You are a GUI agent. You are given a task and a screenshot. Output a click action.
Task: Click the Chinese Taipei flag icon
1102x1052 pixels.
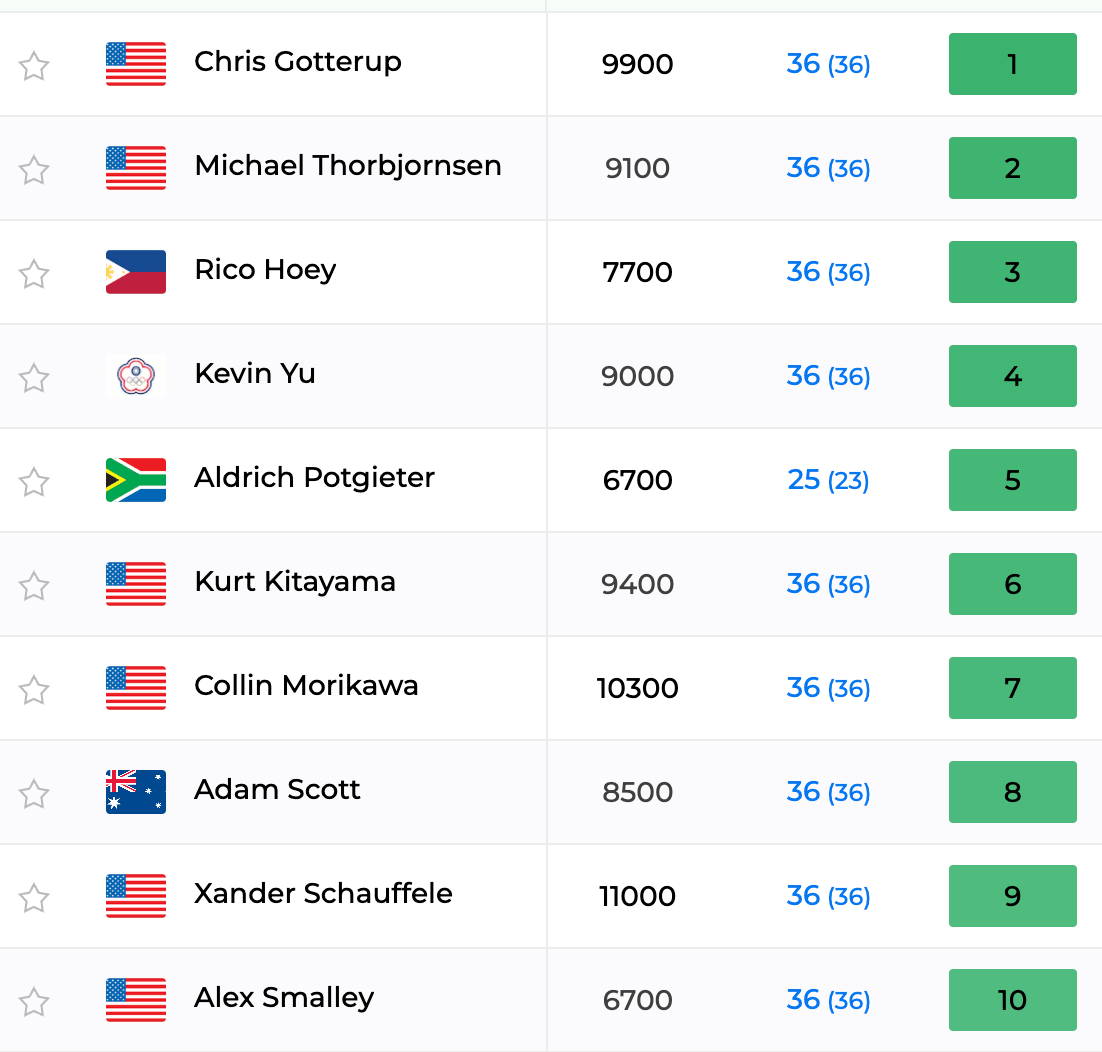click(136, 376)
